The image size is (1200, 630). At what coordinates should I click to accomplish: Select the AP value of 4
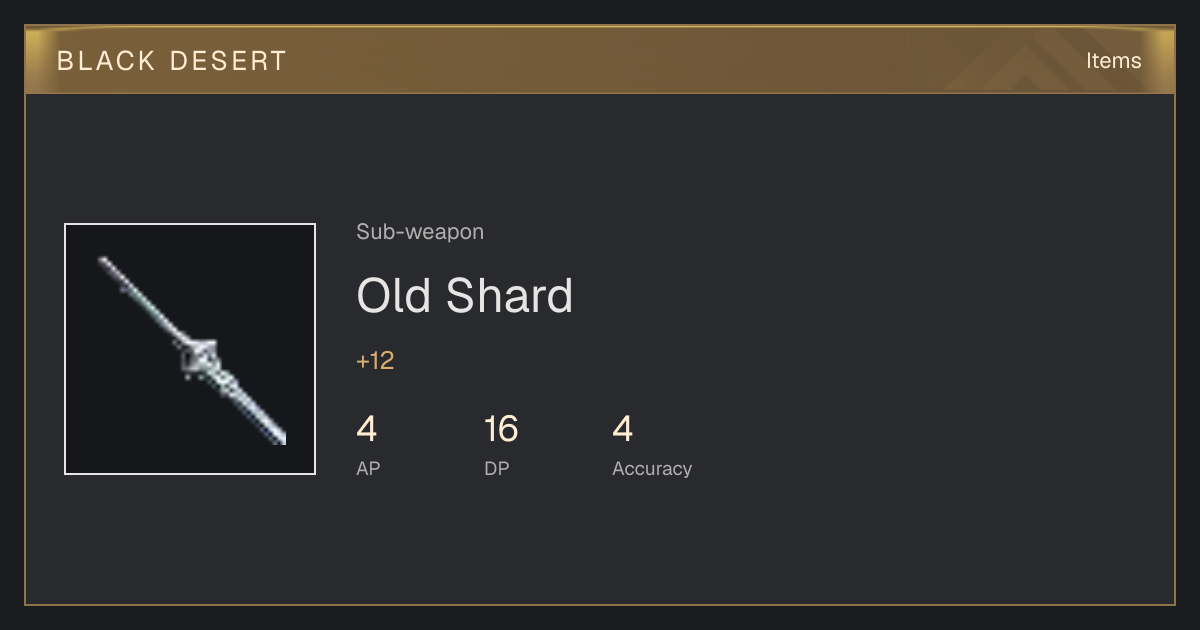pos(367,429)
